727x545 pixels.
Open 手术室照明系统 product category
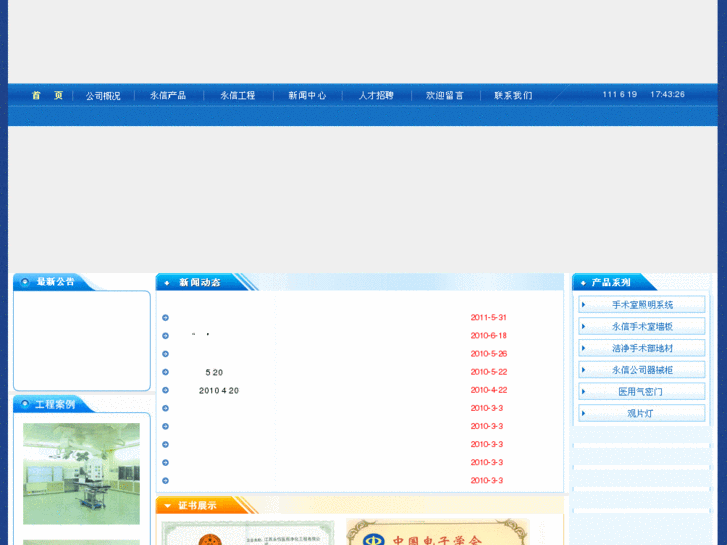(x=642, y=305)
